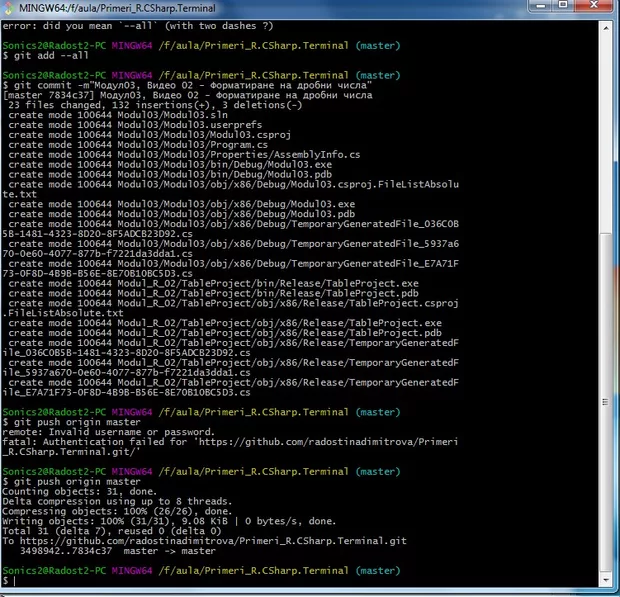Click the GitHub URL in the authentication failed message
The width and height of the screenshot is (620, 597).
point(330,442)
